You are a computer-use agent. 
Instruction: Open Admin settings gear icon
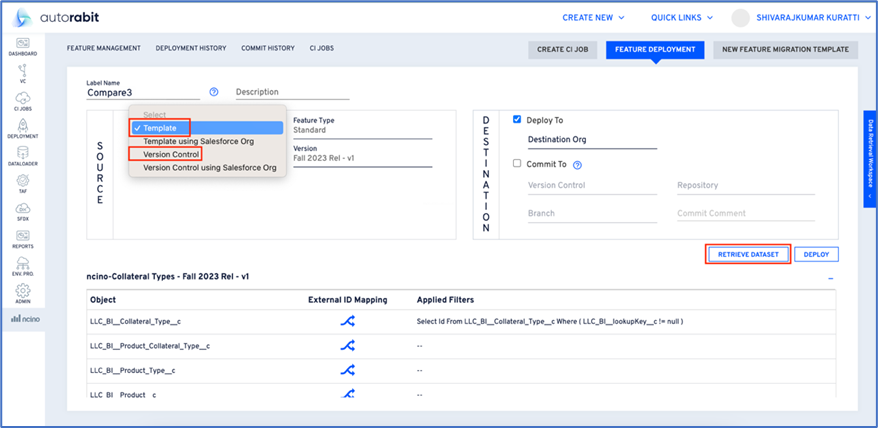click(22, 294)
